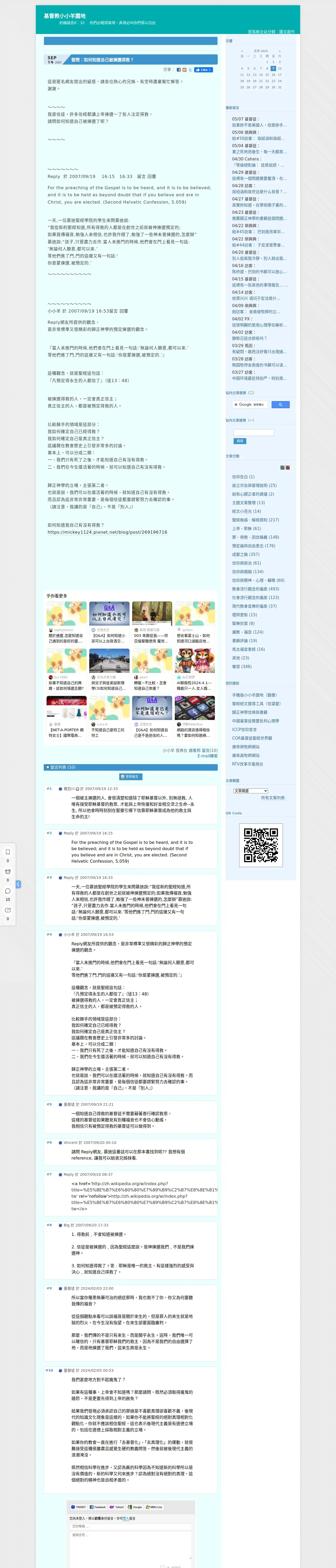Click the E-mail轉寄 link
Image resolution: width=336 pixels, height=1568 pixels.
pyautogui.click(x=207, y=756)
